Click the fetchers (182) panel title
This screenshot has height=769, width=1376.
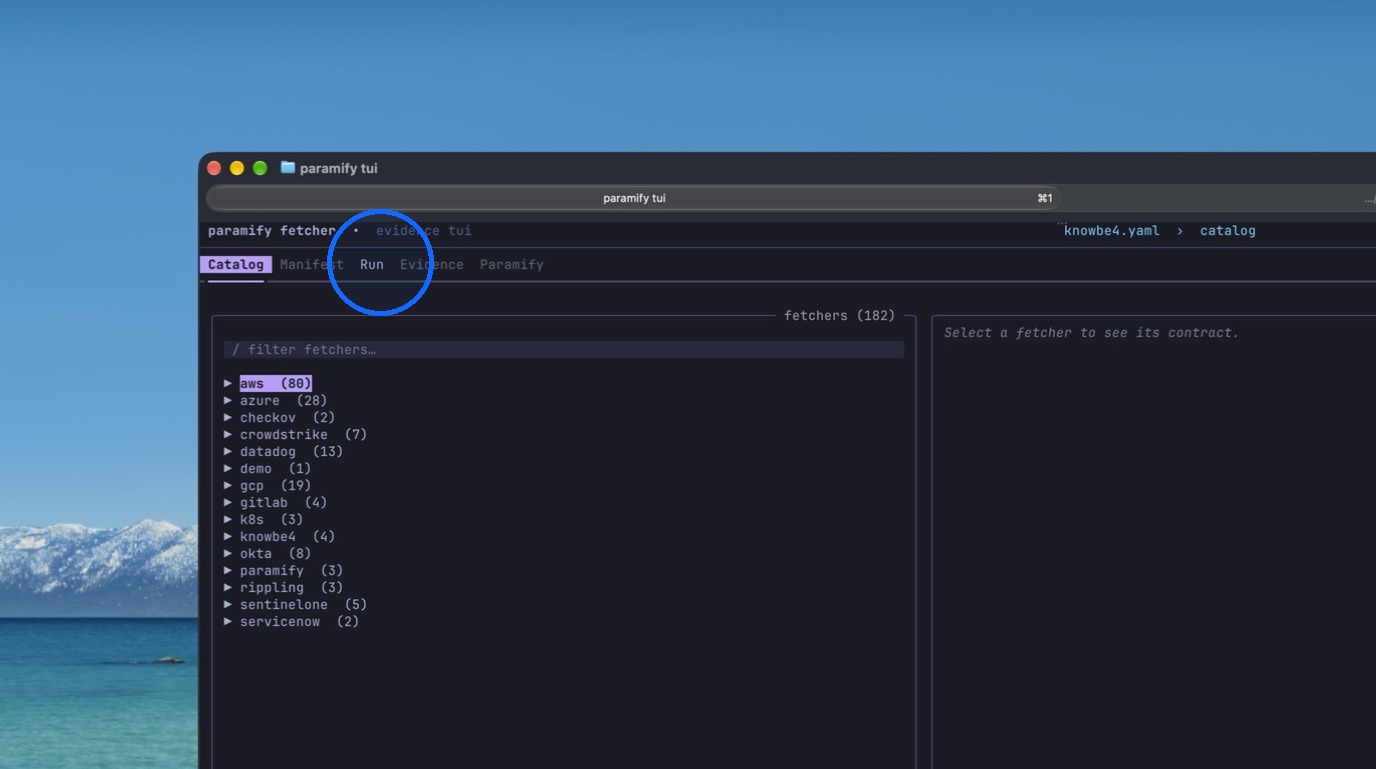pos(840,316)
